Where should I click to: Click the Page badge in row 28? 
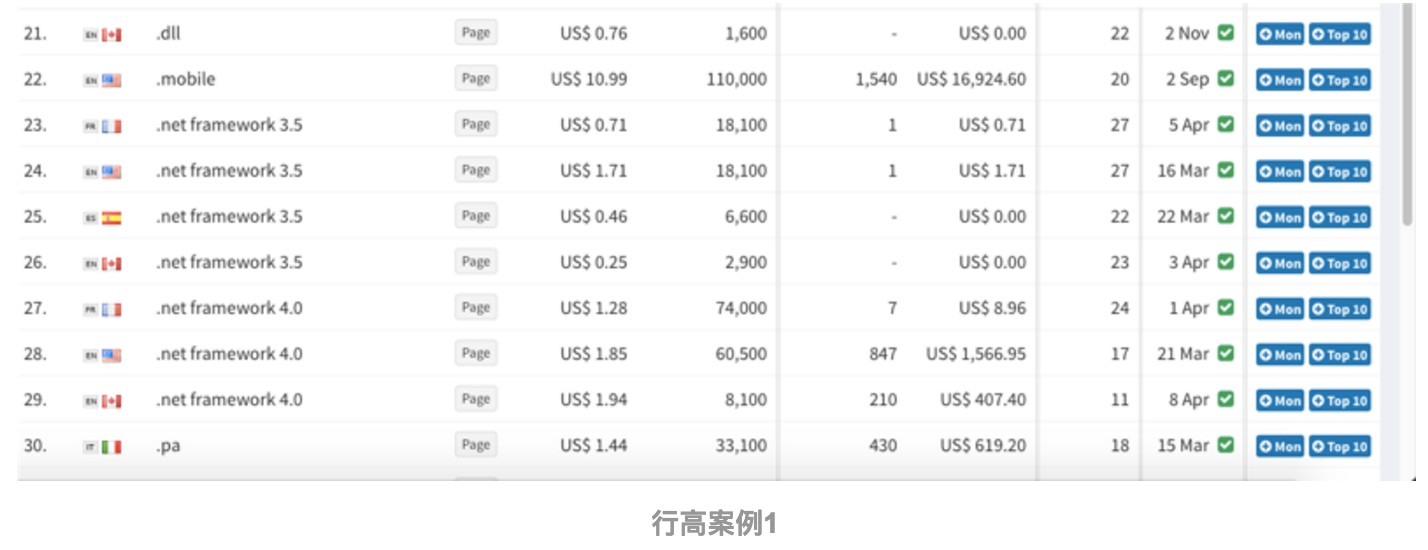[x=476, y=353]
